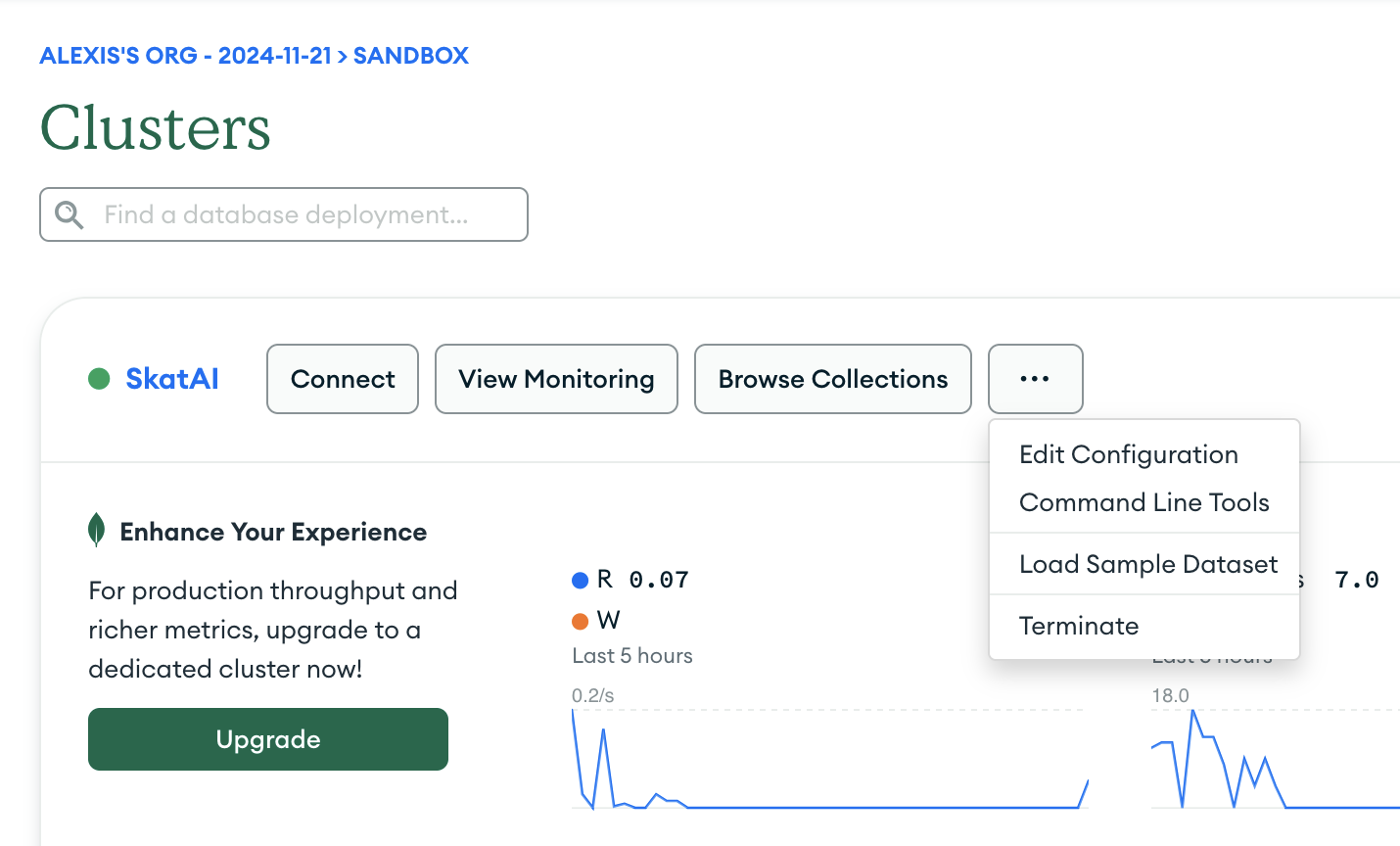Choose Terminate from the cluster menu
This screenshot has height=846, width=1400.
click(x=1079, y=626)
